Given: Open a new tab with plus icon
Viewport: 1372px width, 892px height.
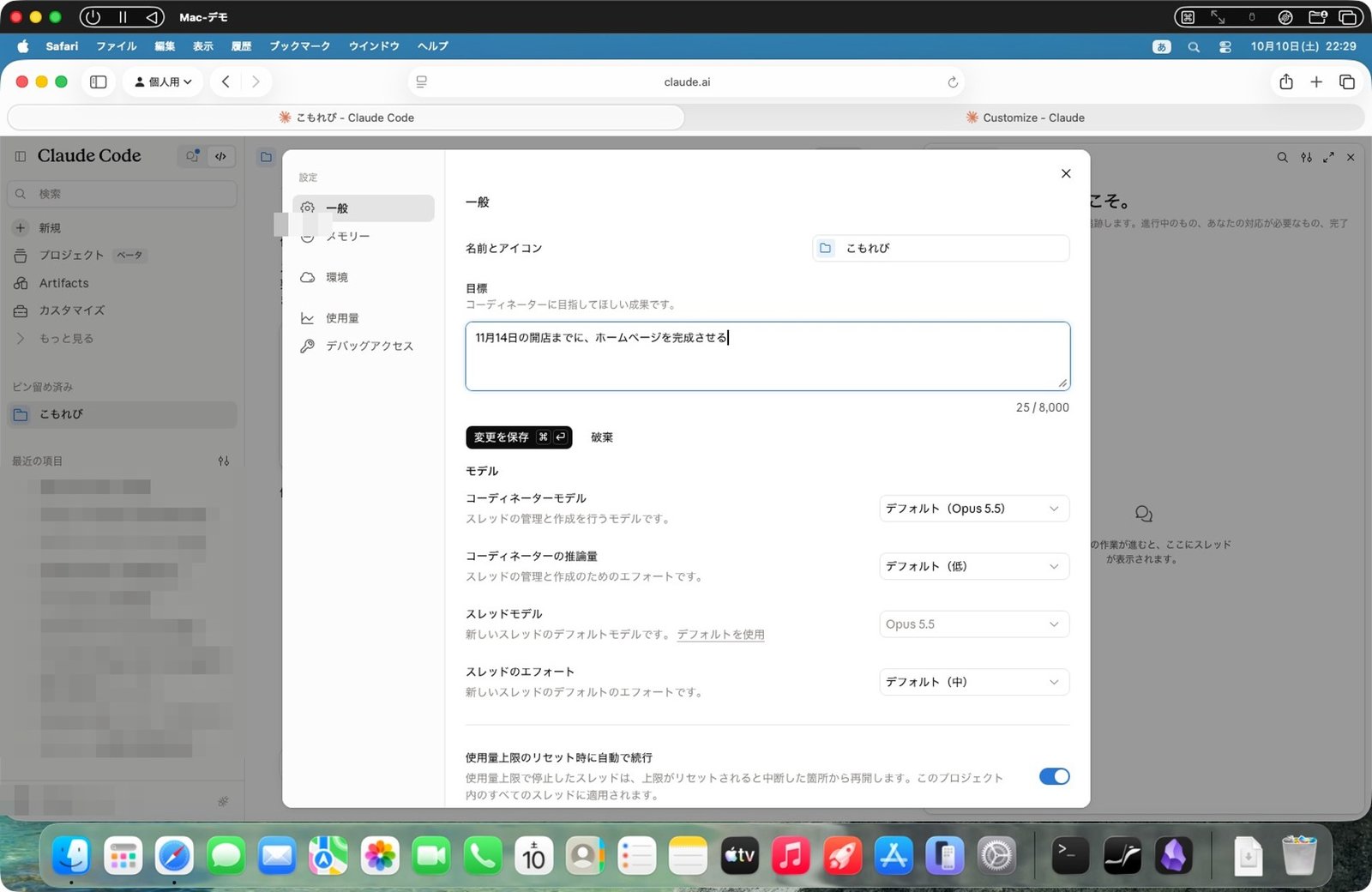Looking at the screenshot, I should 1316,81.
